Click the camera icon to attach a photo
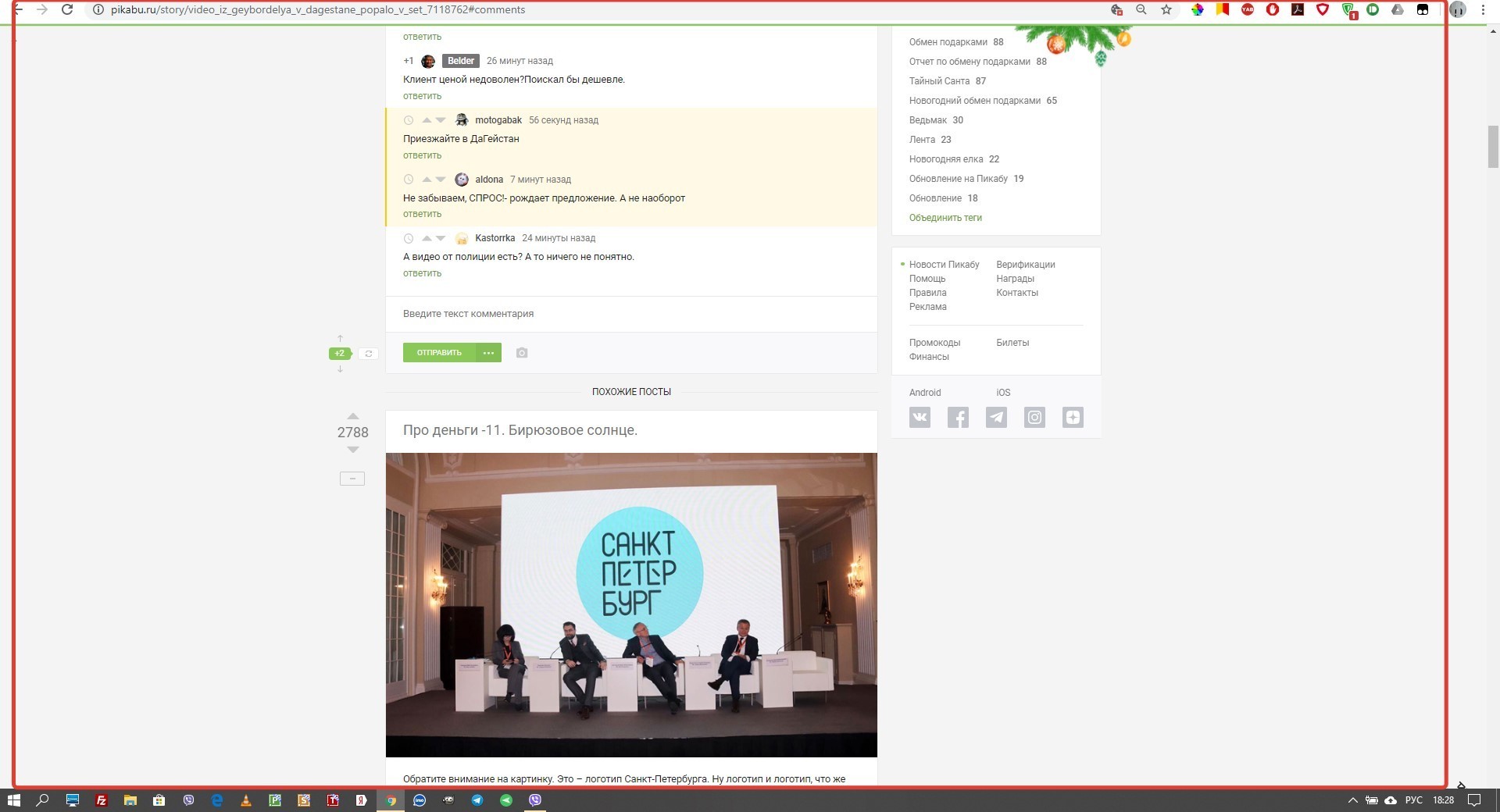The width and height of the screenshot is (1500, 812). tap(522, 353)
